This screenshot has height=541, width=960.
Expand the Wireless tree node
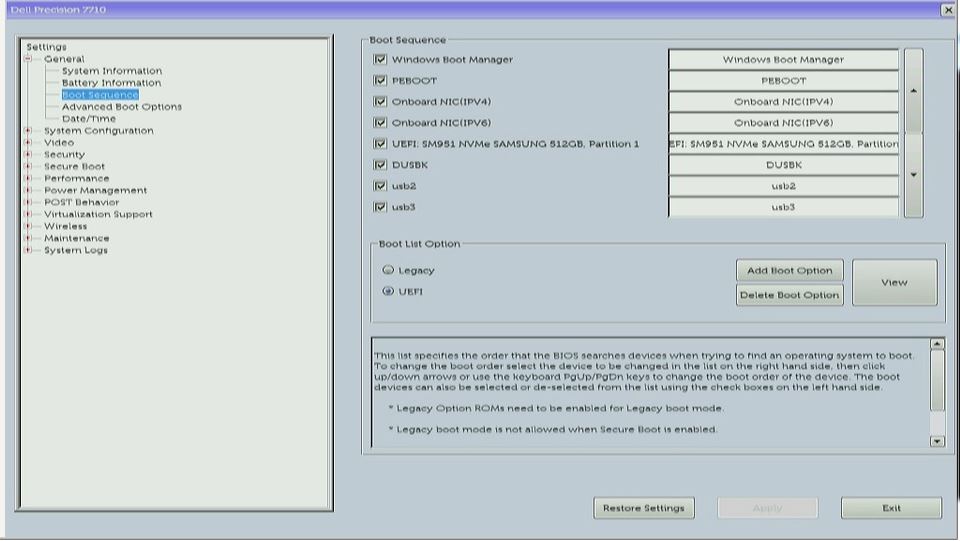(28, 226)
